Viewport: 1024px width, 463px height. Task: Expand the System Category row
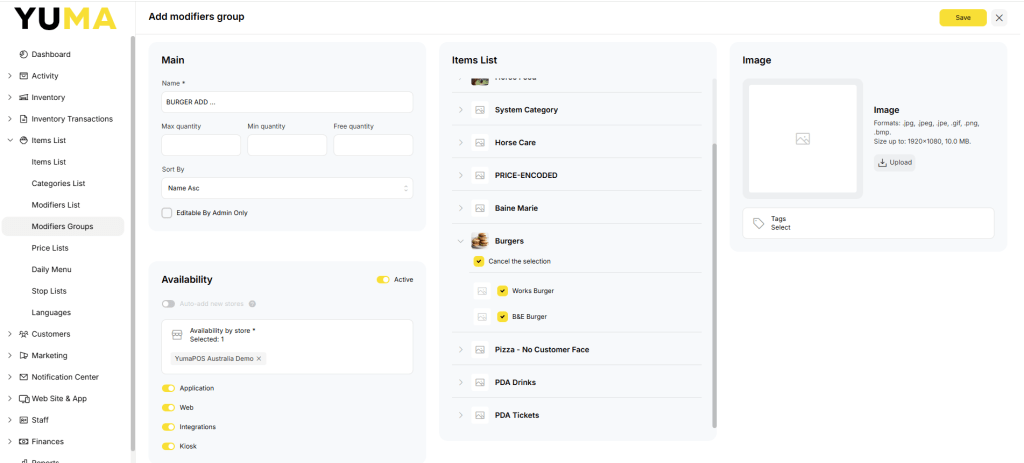[x=460, y=110]
